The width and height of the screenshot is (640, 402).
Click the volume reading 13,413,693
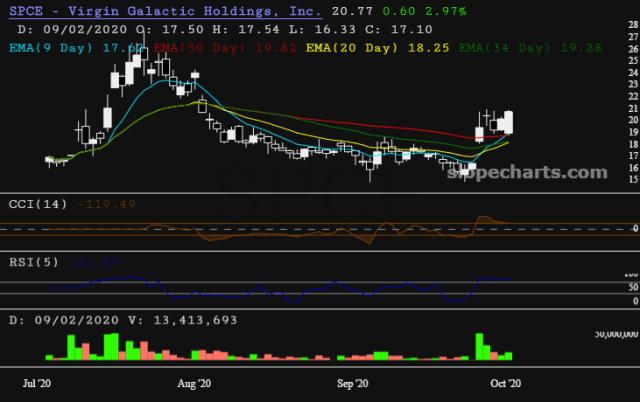click(x=195, y=320)
